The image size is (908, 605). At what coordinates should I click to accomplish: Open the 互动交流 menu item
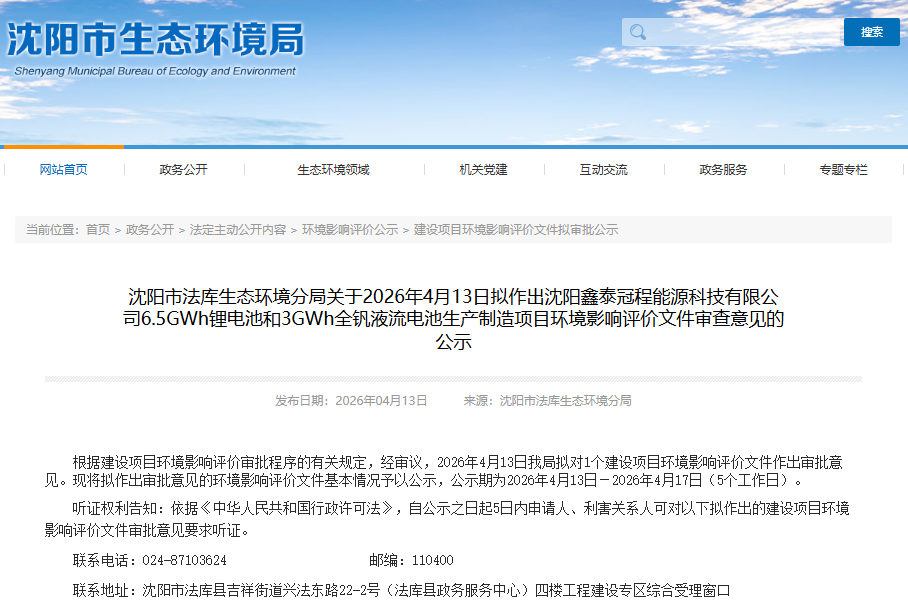tap(605, 169)
